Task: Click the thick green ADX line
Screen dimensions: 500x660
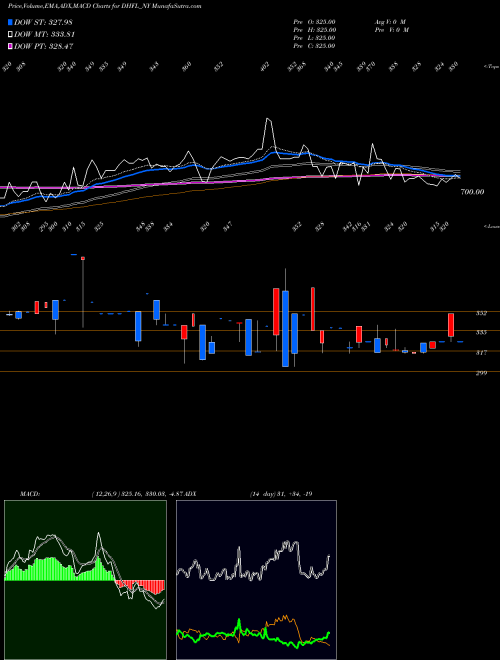Action: tap(253, 633)
